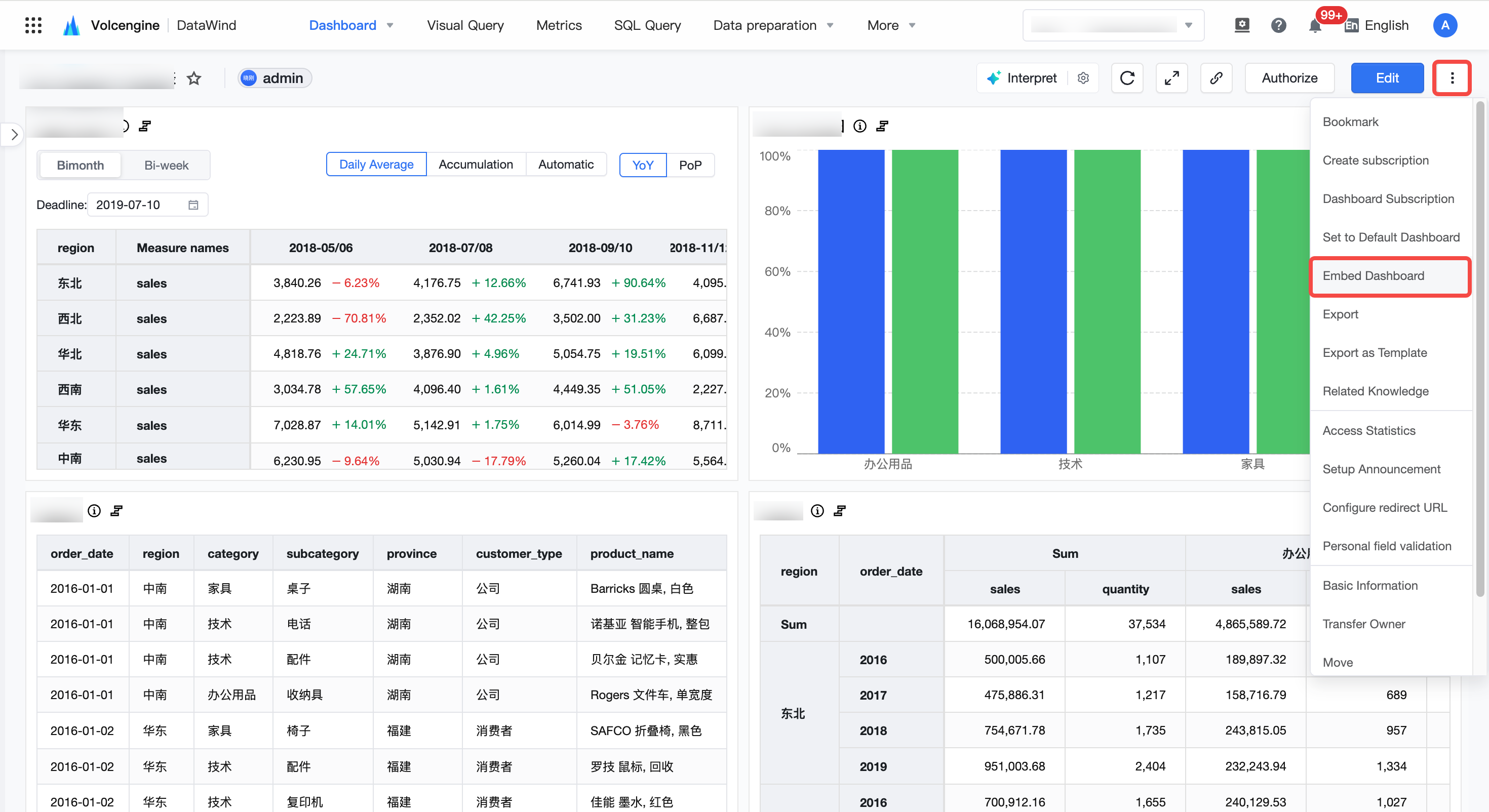
Task: Click the refresh dashboard icon
Action: [x=1127, y=78]
